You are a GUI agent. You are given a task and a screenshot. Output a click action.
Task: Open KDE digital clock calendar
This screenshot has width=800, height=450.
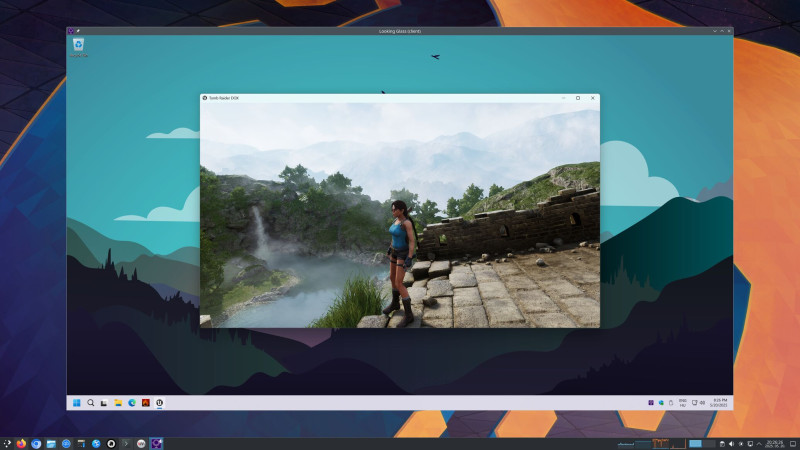click(x=774, y=444)
